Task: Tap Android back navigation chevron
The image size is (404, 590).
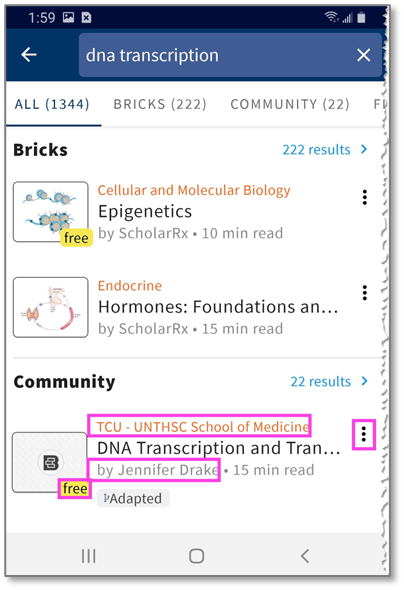Action: pyautogui.click(x=305, y=556)
